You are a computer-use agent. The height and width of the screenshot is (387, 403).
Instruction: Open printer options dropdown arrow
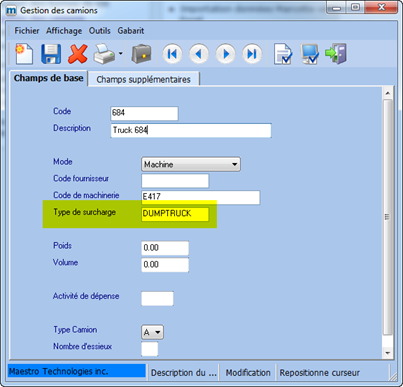coord(121,53)
